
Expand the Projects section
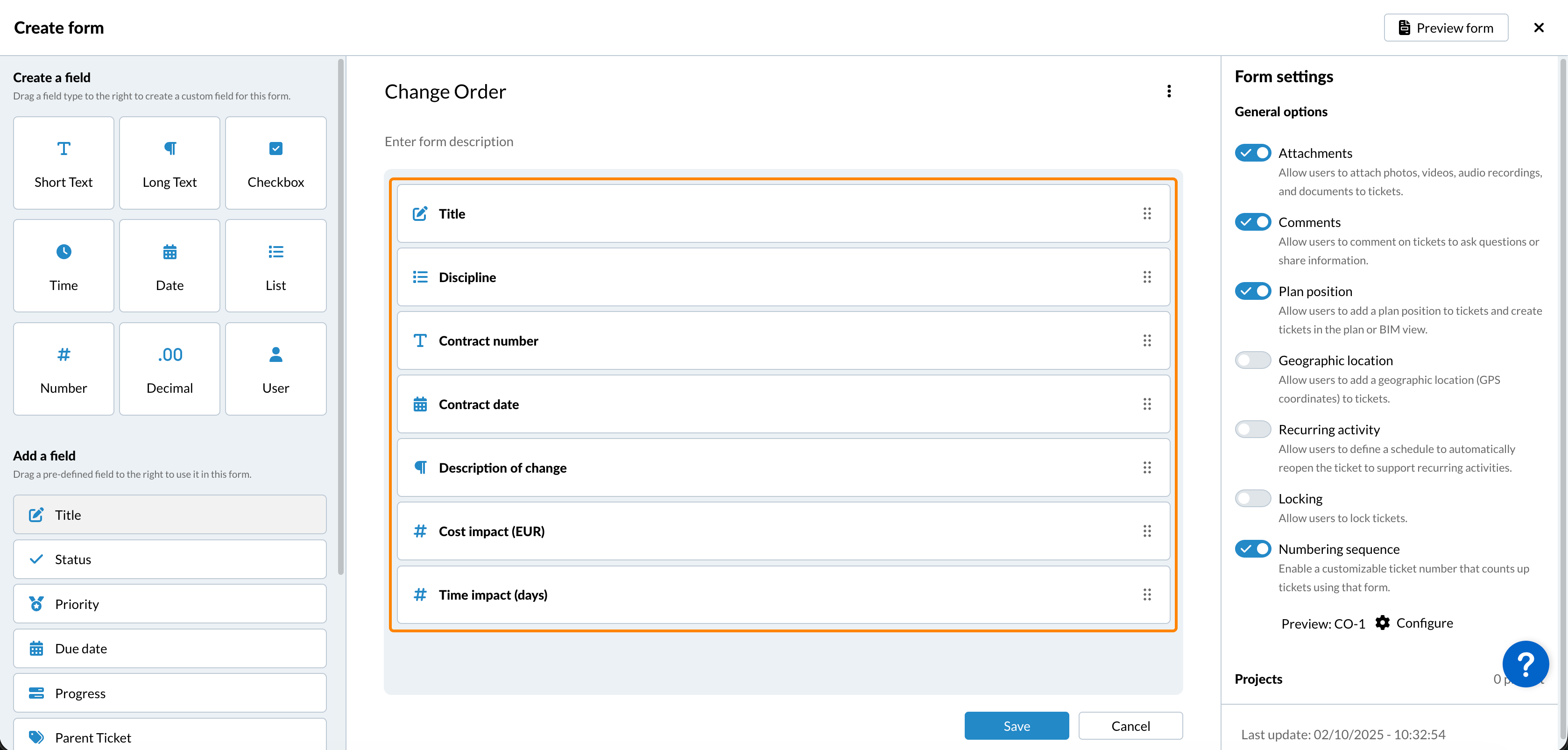(1259, 679)
